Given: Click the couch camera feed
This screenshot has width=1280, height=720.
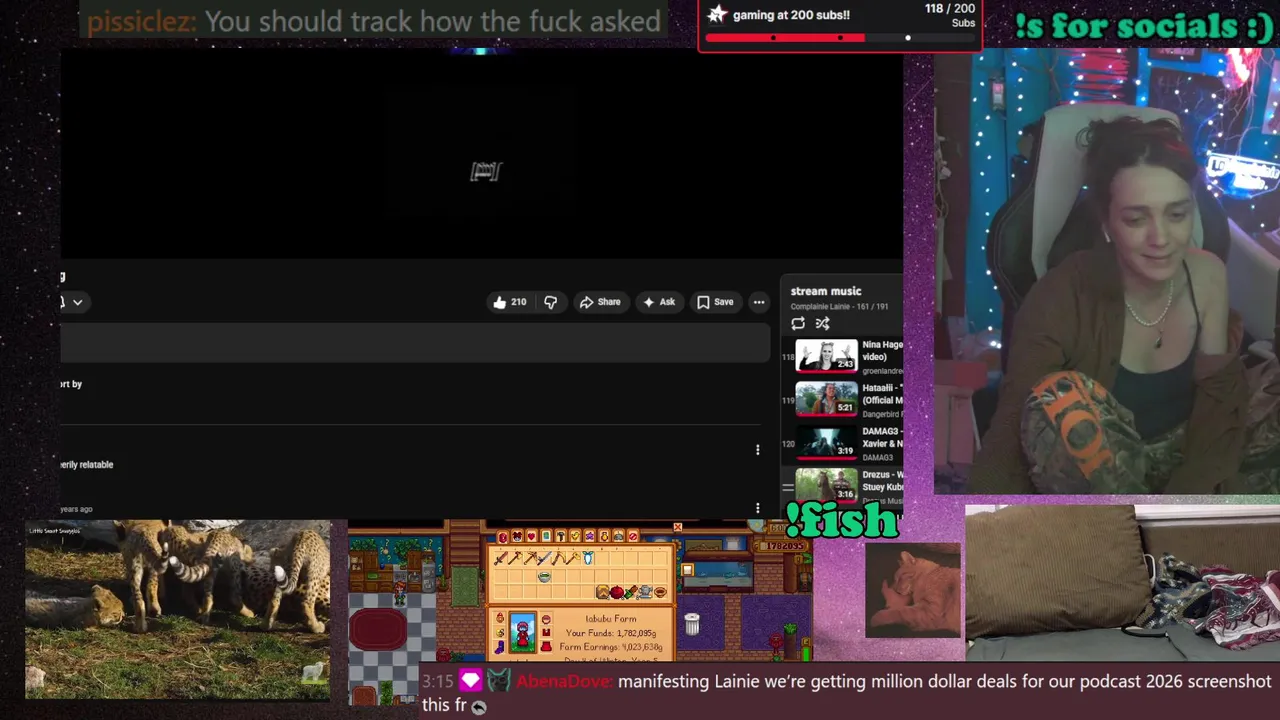Looking at the screenshot, I should click(x=1122, y=583).
